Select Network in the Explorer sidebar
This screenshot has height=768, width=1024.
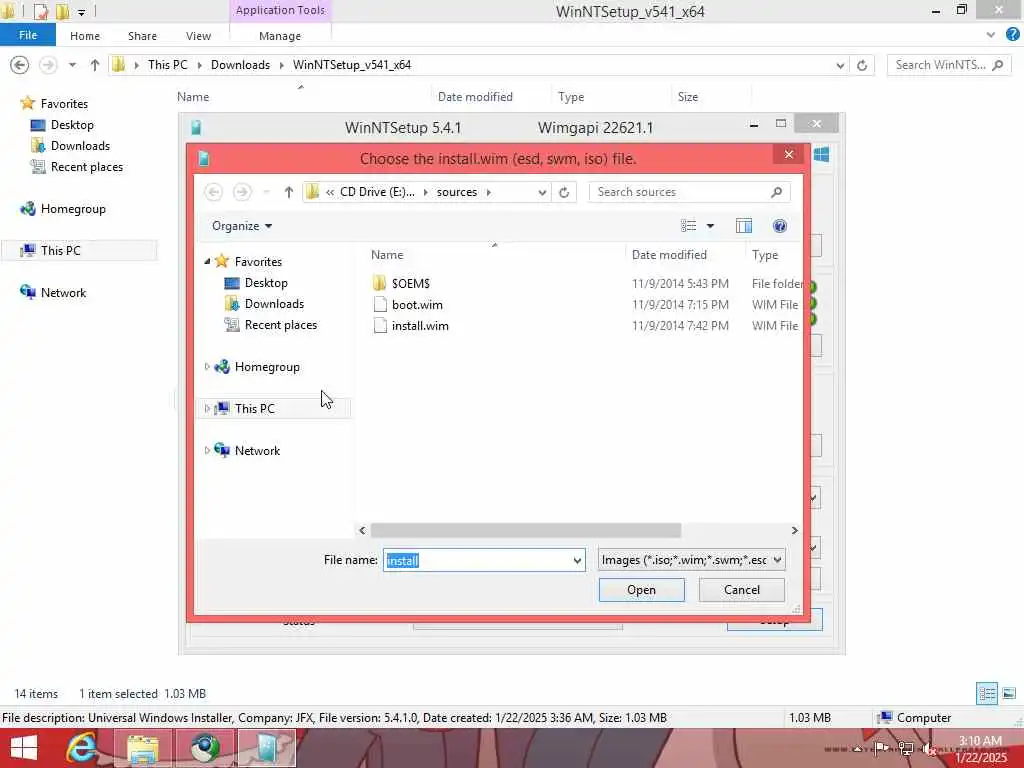(63, 293)
